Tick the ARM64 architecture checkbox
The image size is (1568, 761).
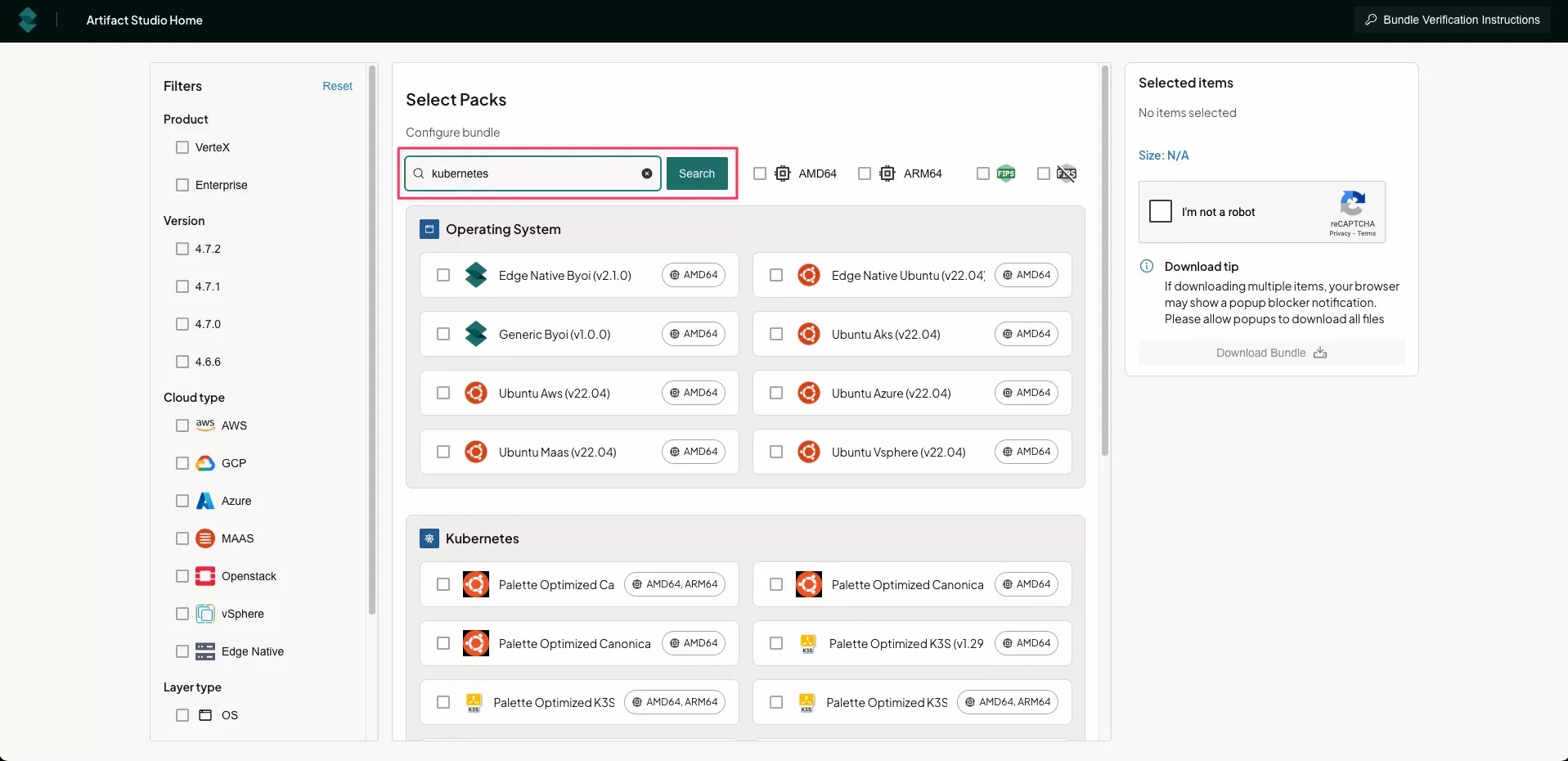tap(865, 173)
